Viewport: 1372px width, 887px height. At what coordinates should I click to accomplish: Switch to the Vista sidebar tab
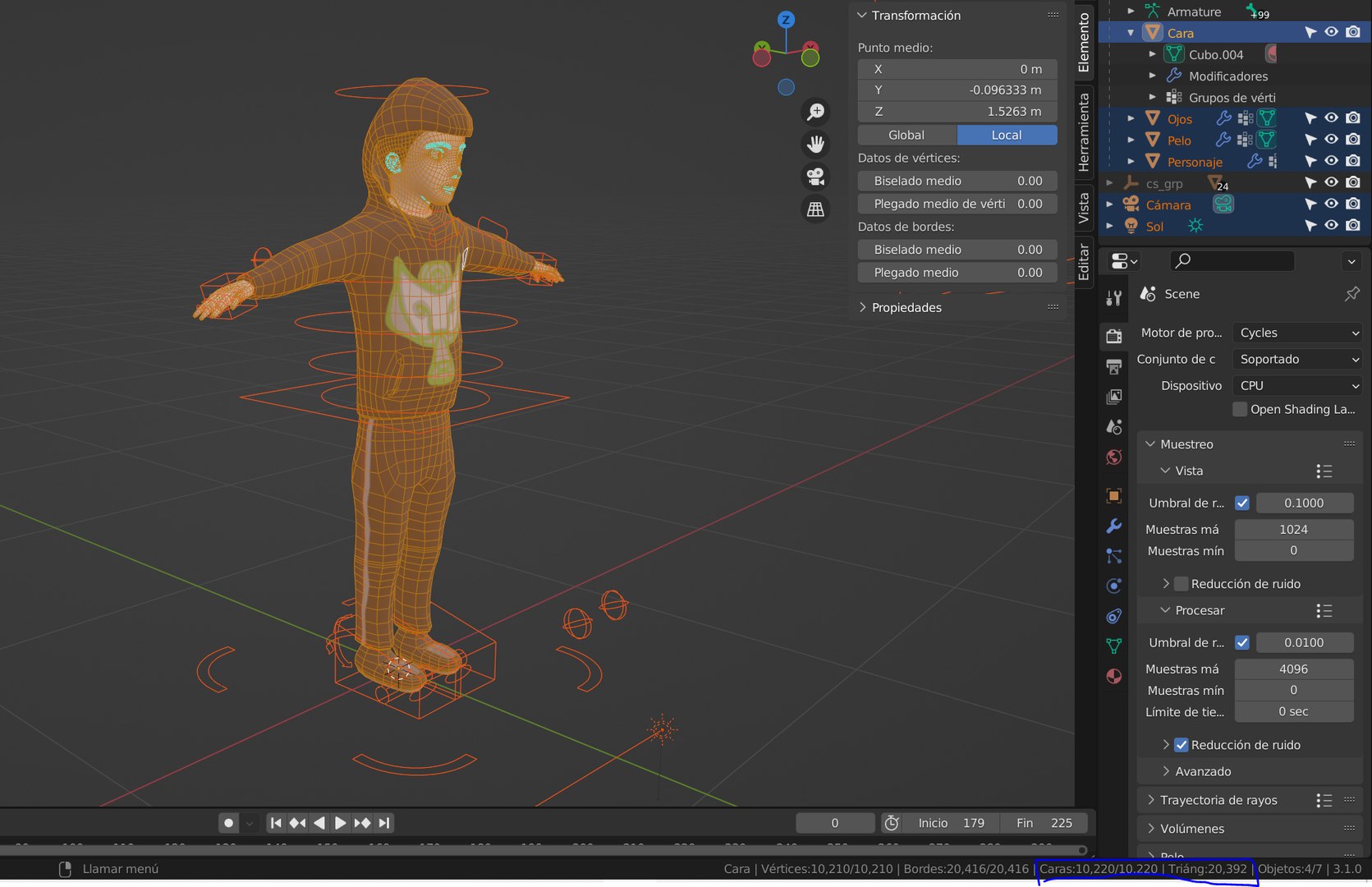coord(1084,207)
